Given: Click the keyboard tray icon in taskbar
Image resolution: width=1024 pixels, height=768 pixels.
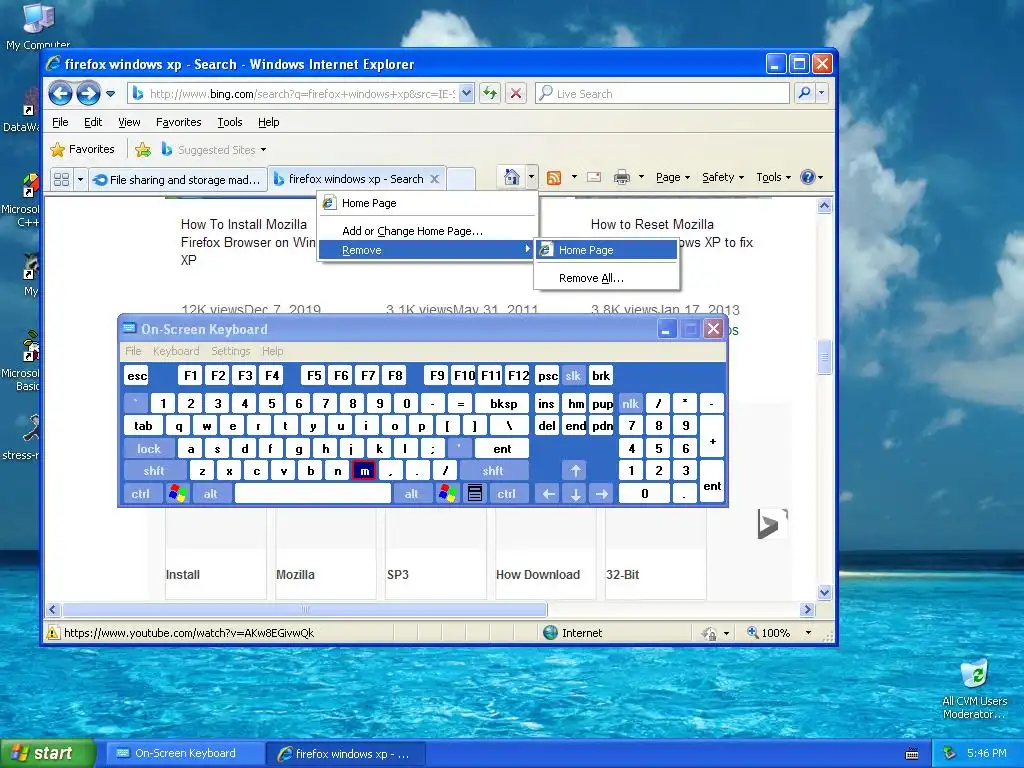Looking at the screenshot, I should (912, 754).
